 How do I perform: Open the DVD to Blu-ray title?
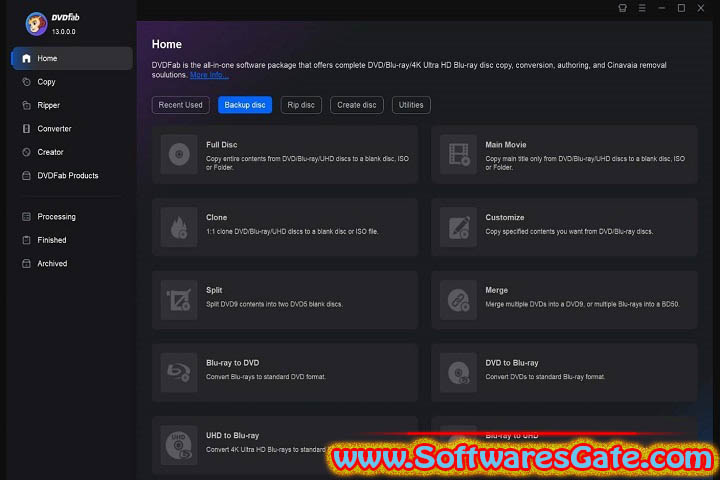(512, 363)
